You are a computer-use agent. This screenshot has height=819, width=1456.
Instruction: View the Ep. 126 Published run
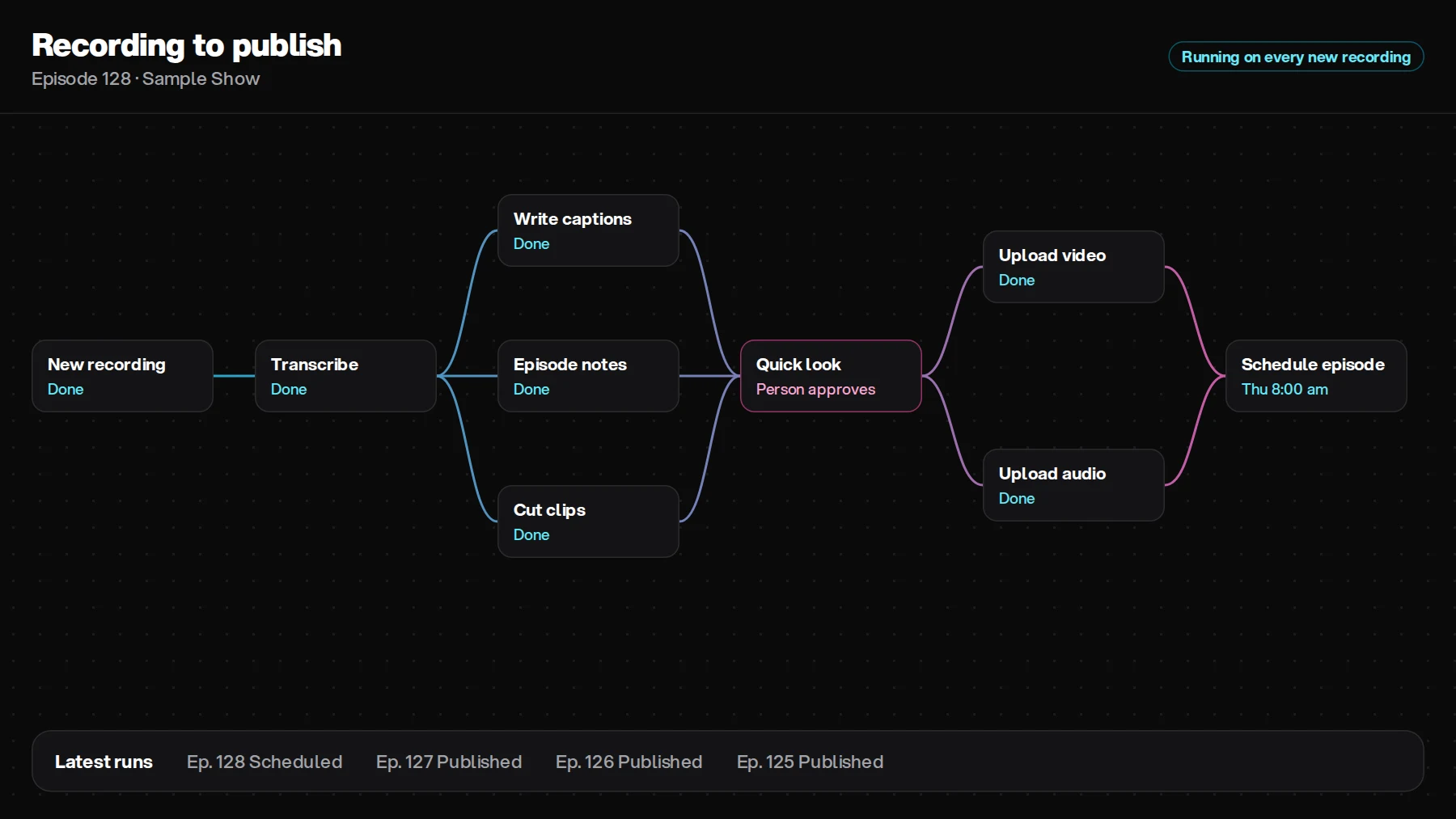pos(629,762)
